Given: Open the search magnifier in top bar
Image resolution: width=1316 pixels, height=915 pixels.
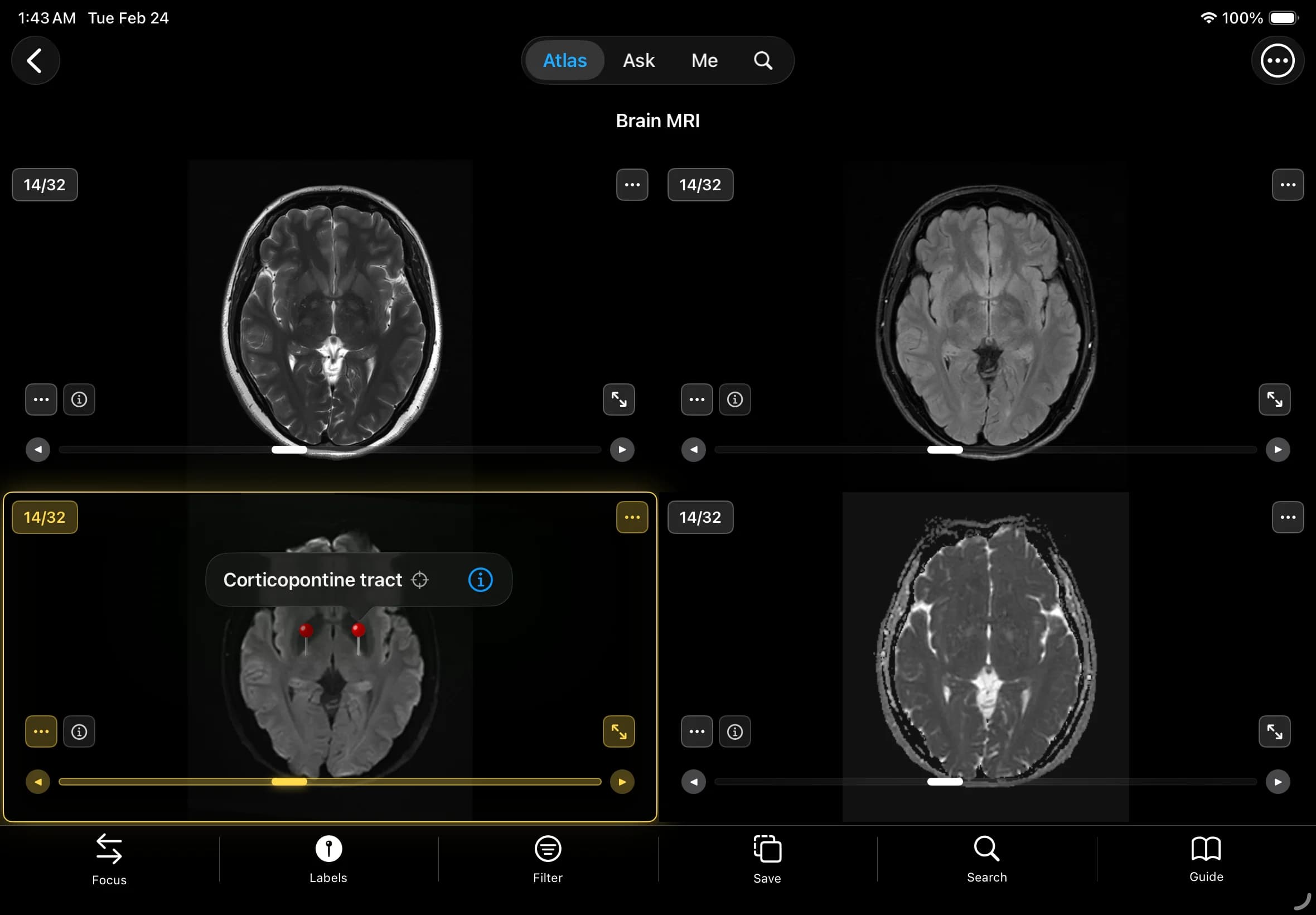Looking at the screenshot, I should click(763, 60).
